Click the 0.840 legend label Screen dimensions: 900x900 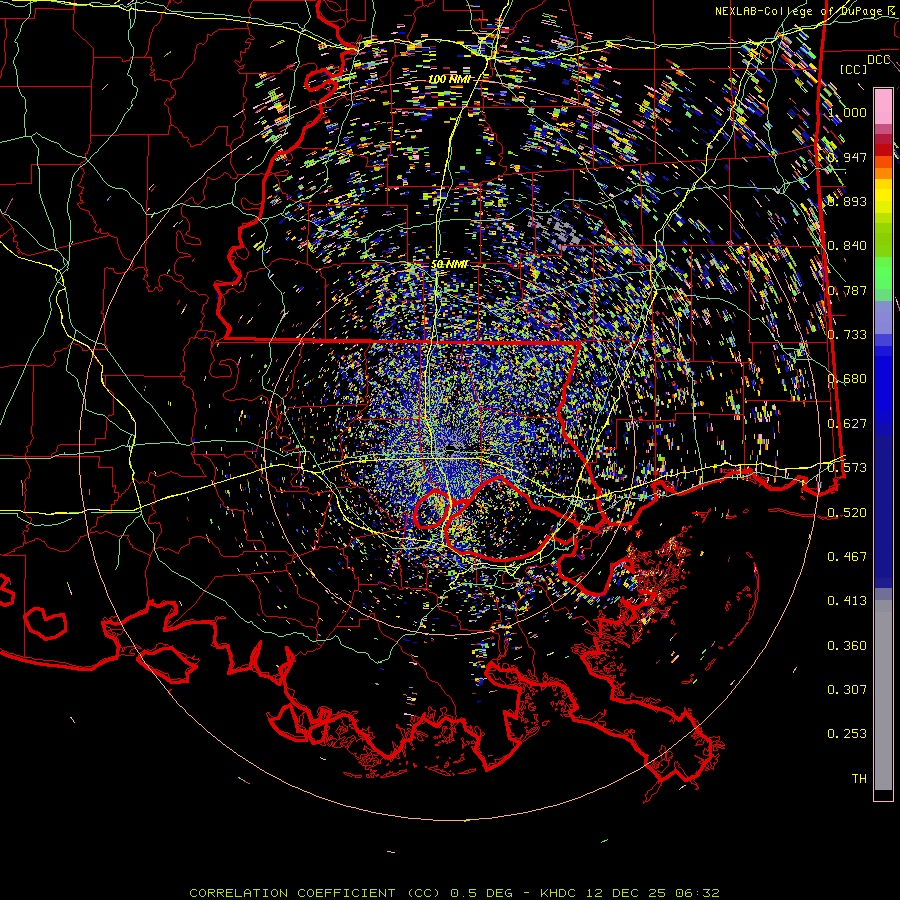[x=847, y=246]
